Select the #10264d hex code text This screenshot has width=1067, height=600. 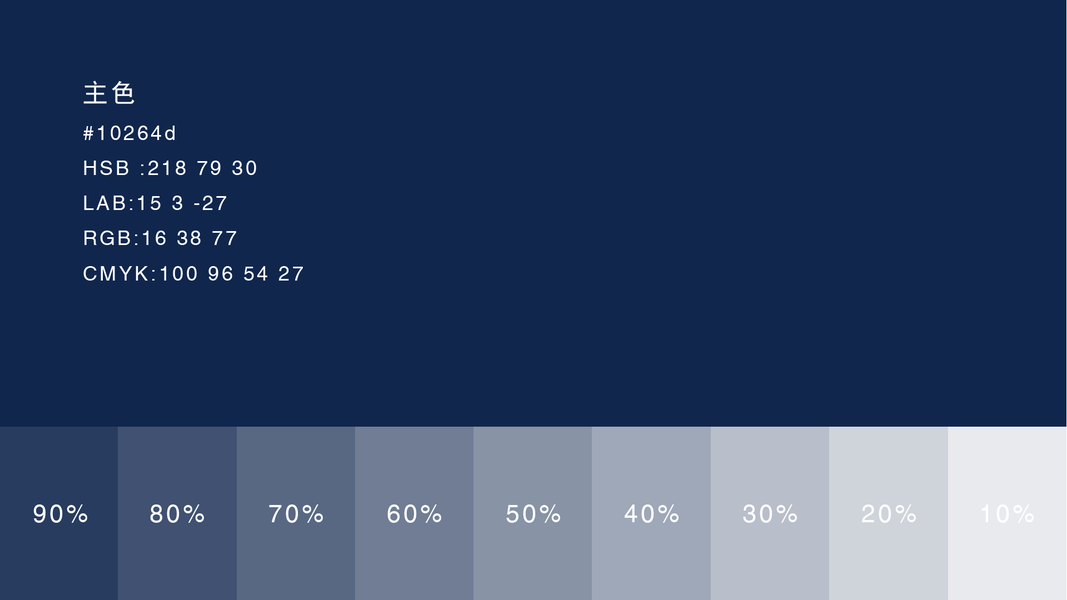[130, 133]
